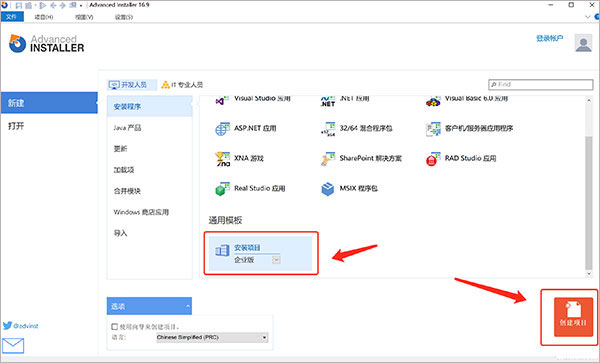
Task: Click the user avatar icon
Action: click(x=583, y=43)
